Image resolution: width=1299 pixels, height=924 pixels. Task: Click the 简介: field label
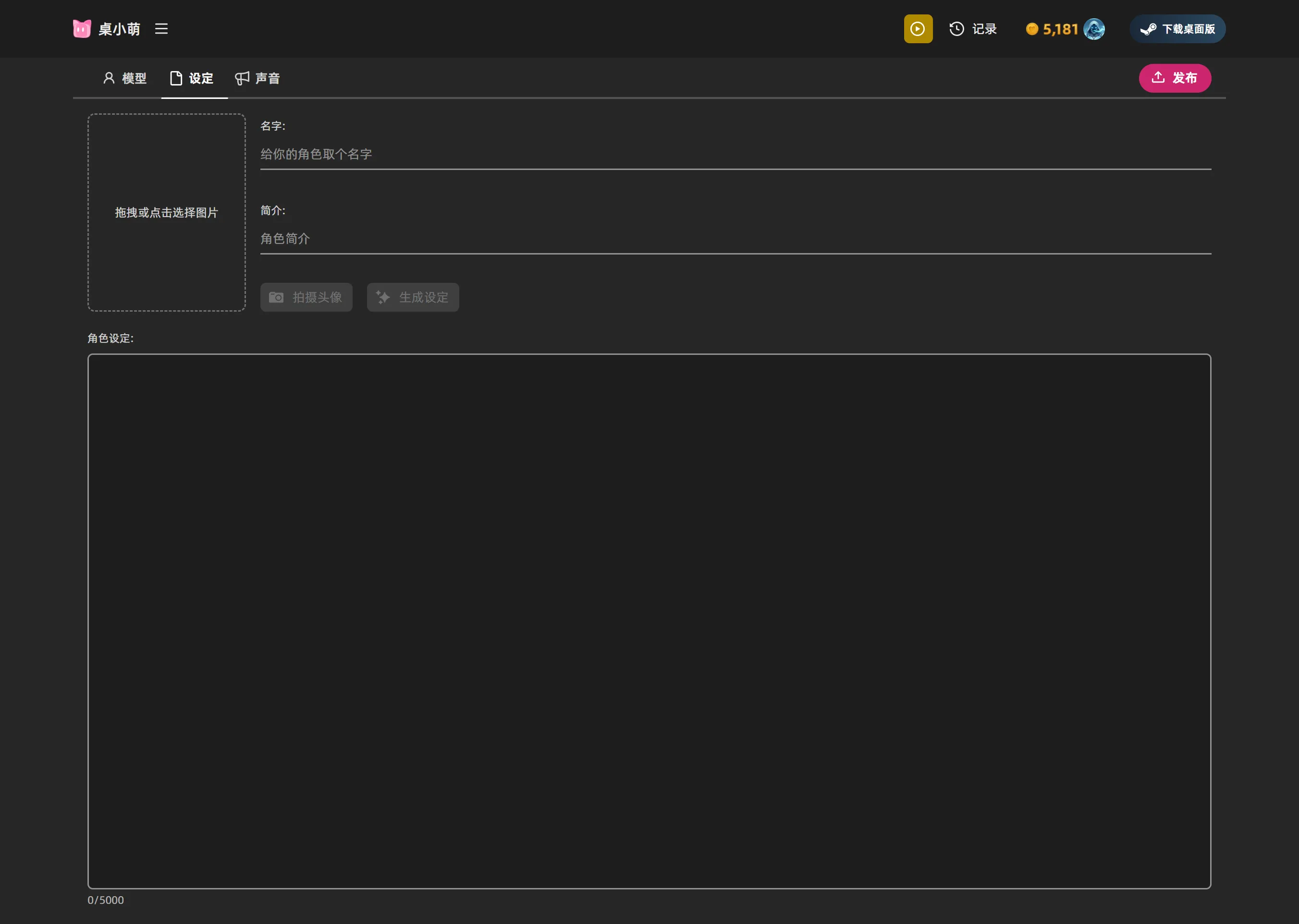click(x=273, y=210)
